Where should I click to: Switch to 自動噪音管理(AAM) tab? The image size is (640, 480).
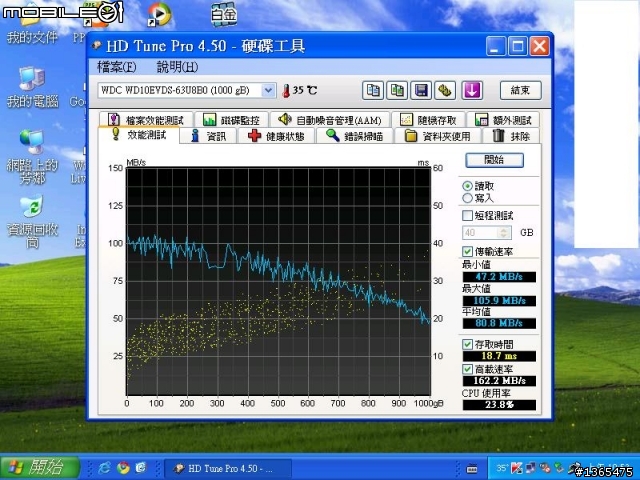330,120
